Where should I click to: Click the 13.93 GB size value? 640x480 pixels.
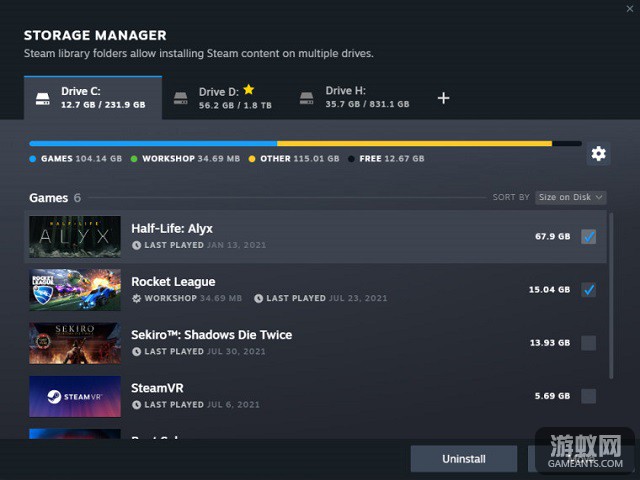point(550,342)
